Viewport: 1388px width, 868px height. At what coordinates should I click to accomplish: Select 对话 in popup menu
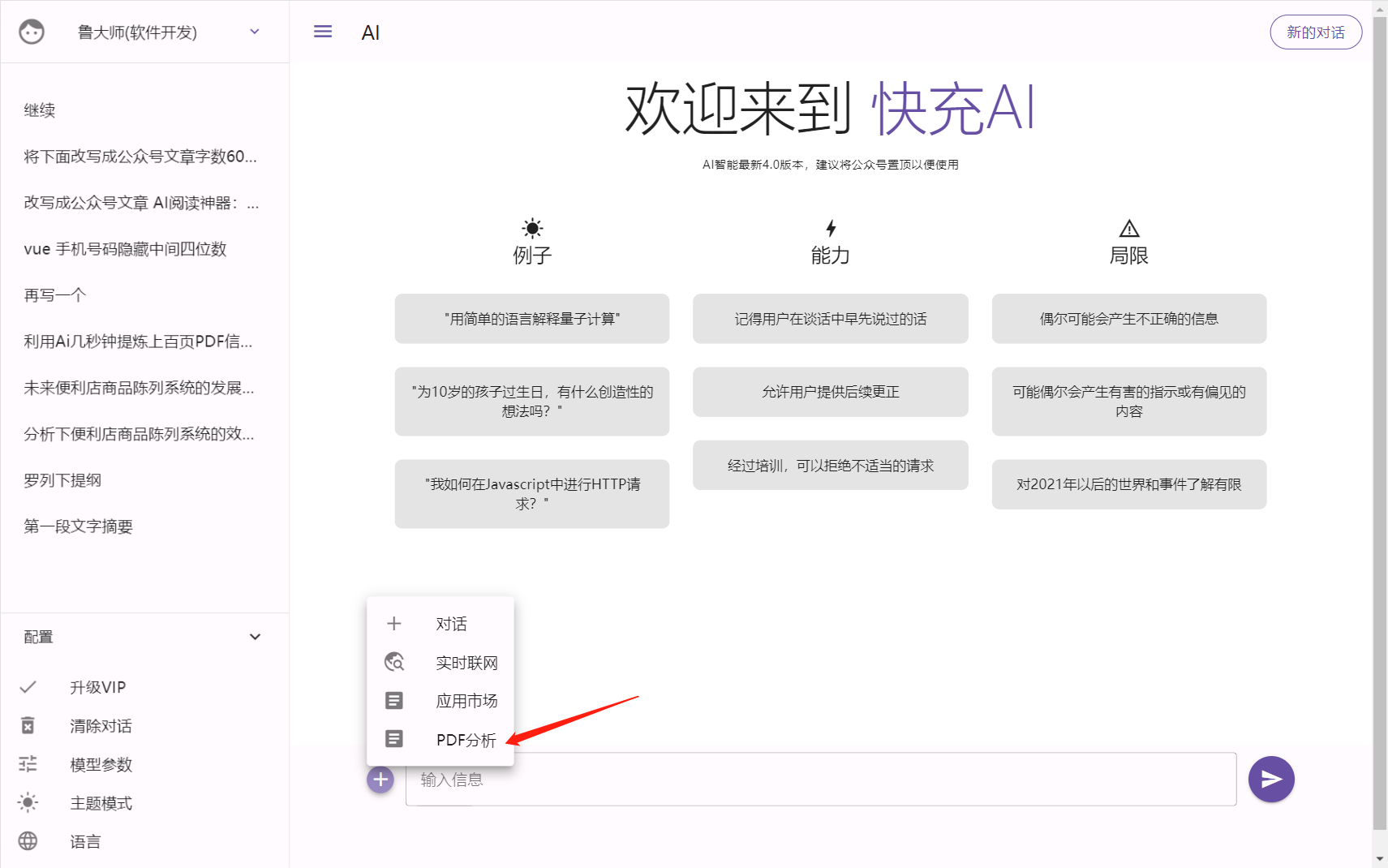tap(452, 624)
